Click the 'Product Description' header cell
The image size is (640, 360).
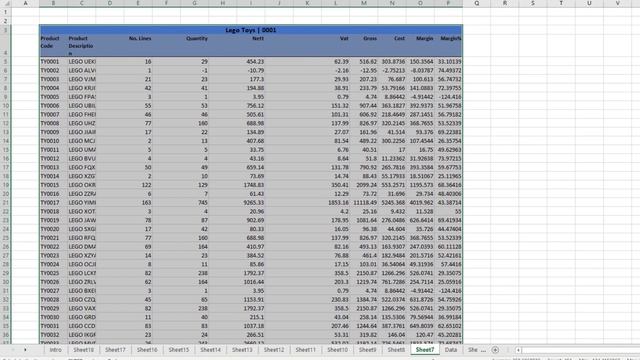pyautogui.click(x=82, y=45)
